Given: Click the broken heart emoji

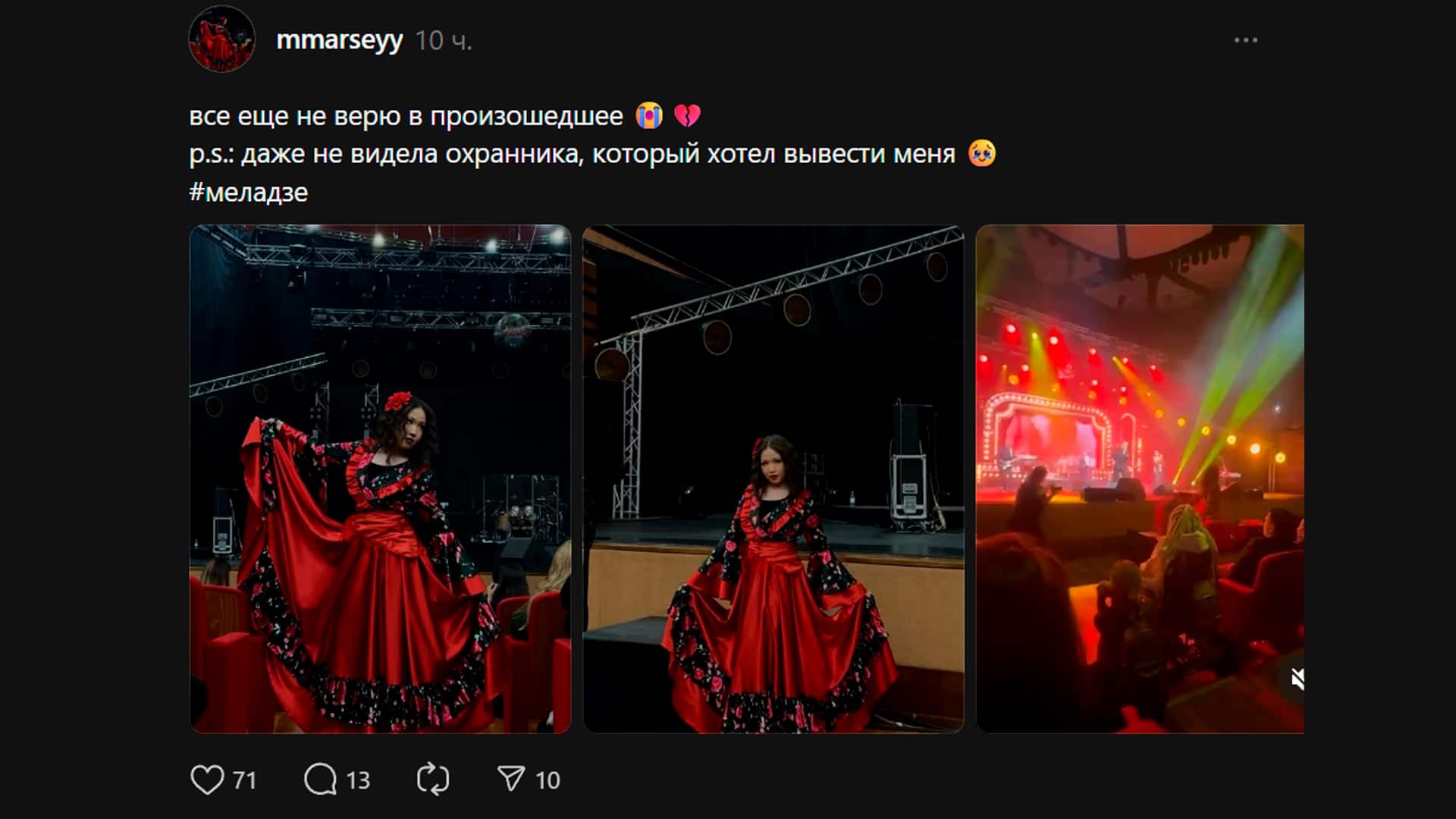Looking at the screenshot, I should 687,116.
